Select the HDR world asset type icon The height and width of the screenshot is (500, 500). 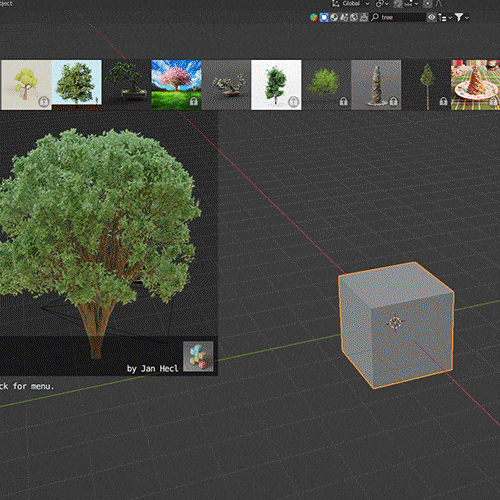click(x=354, y=17)
